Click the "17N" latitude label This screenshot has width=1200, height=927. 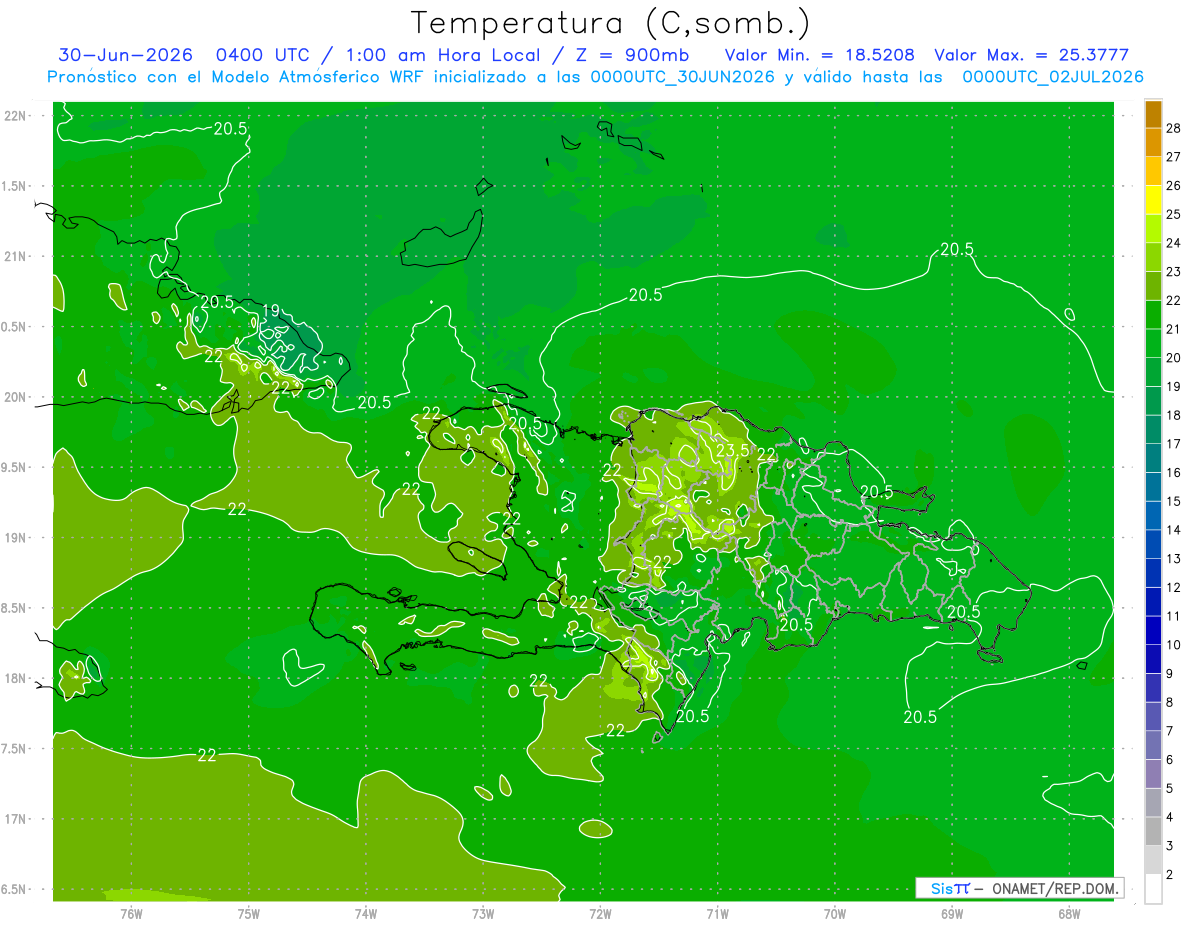click(16, 820)
